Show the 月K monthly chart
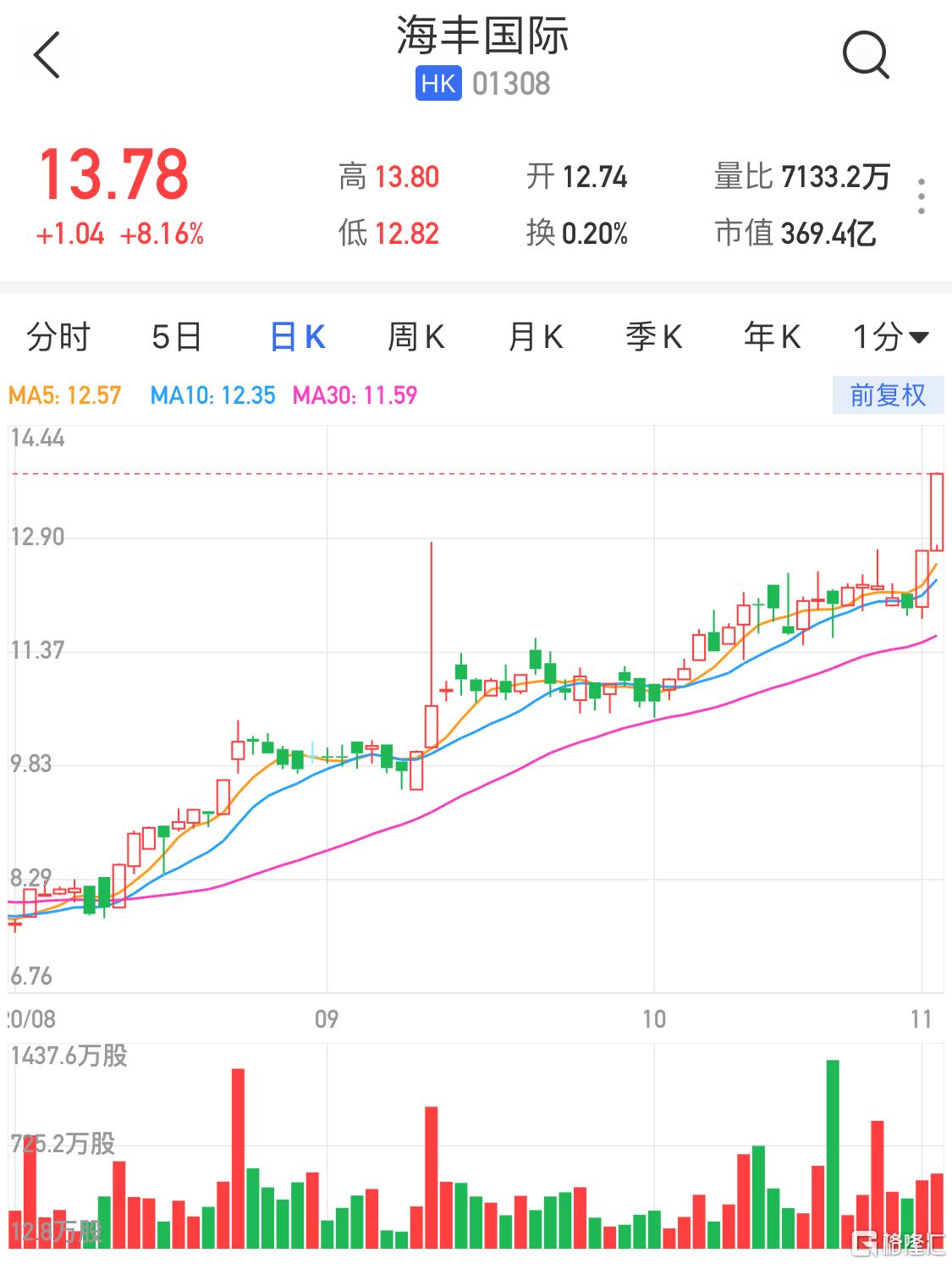This screenshot has width=952, height=1264. (535, 337)
